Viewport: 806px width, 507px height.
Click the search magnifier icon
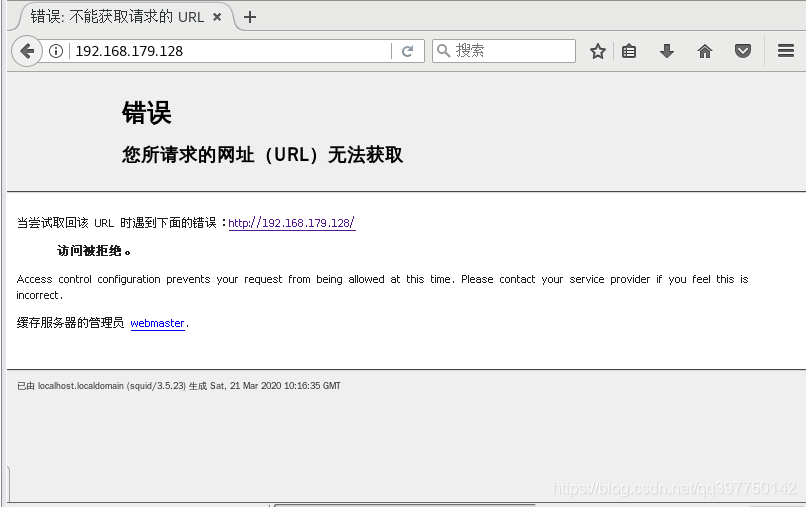point(443,50)
